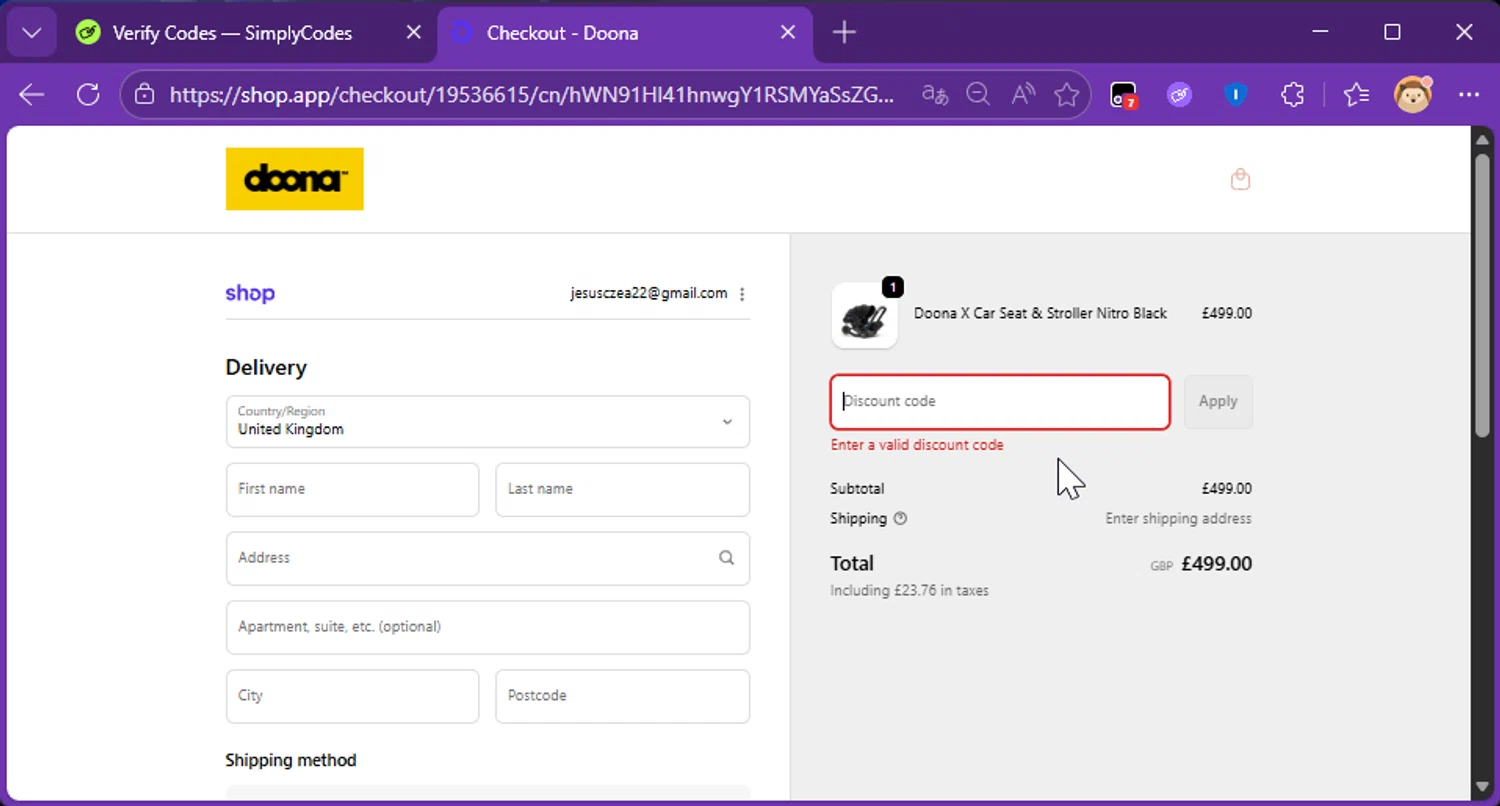Image resolution: width=1500 pixels, height=806 pixels.
Task: Focus the City field
Action: click(x=353, y=696)
